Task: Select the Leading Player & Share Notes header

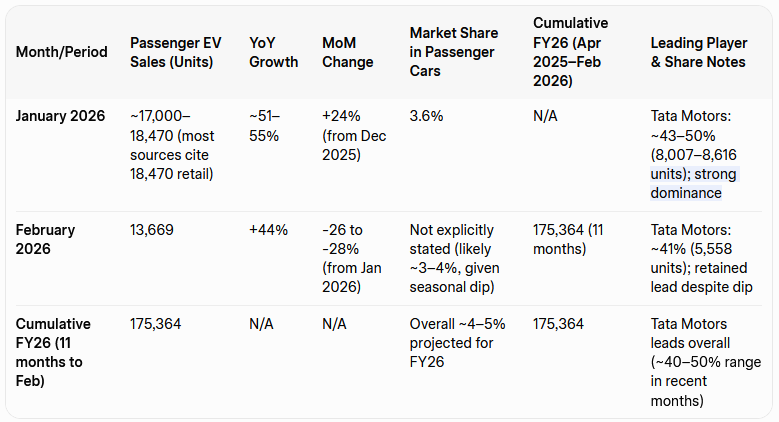Action: [x=697, y=52]
